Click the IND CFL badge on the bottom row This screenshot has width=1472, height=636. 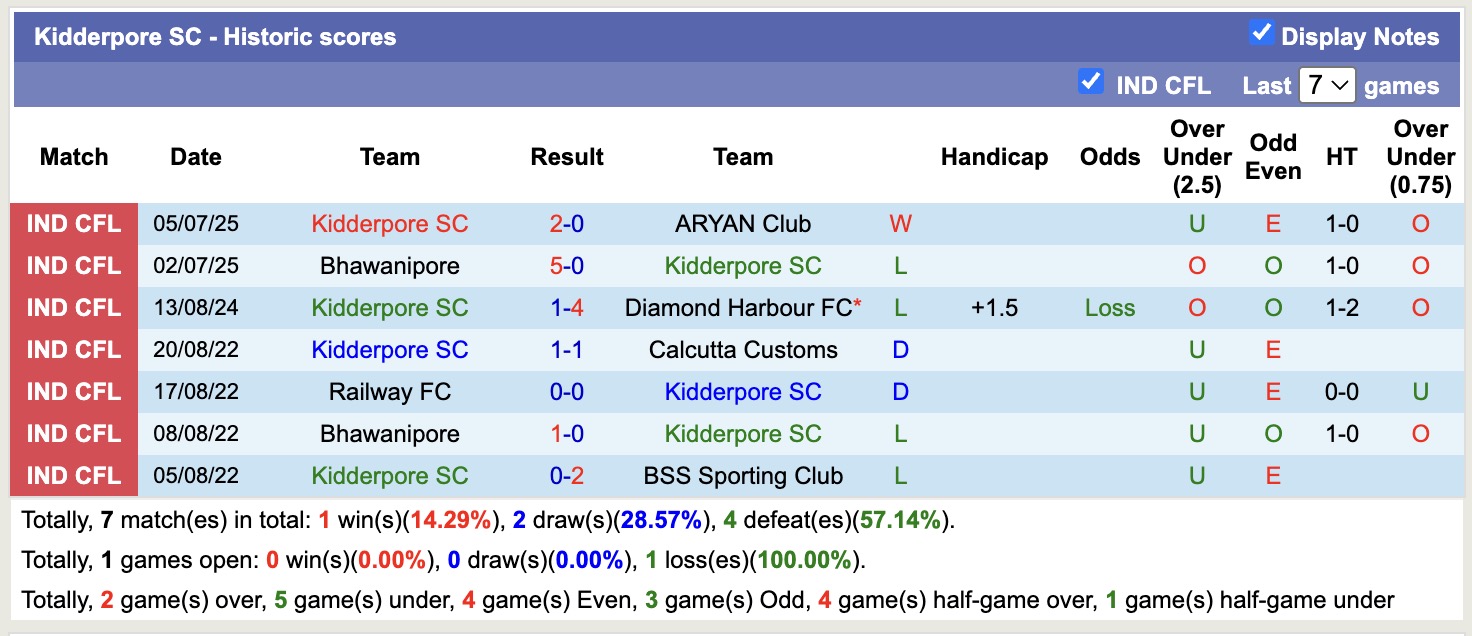tap(74, 475)
